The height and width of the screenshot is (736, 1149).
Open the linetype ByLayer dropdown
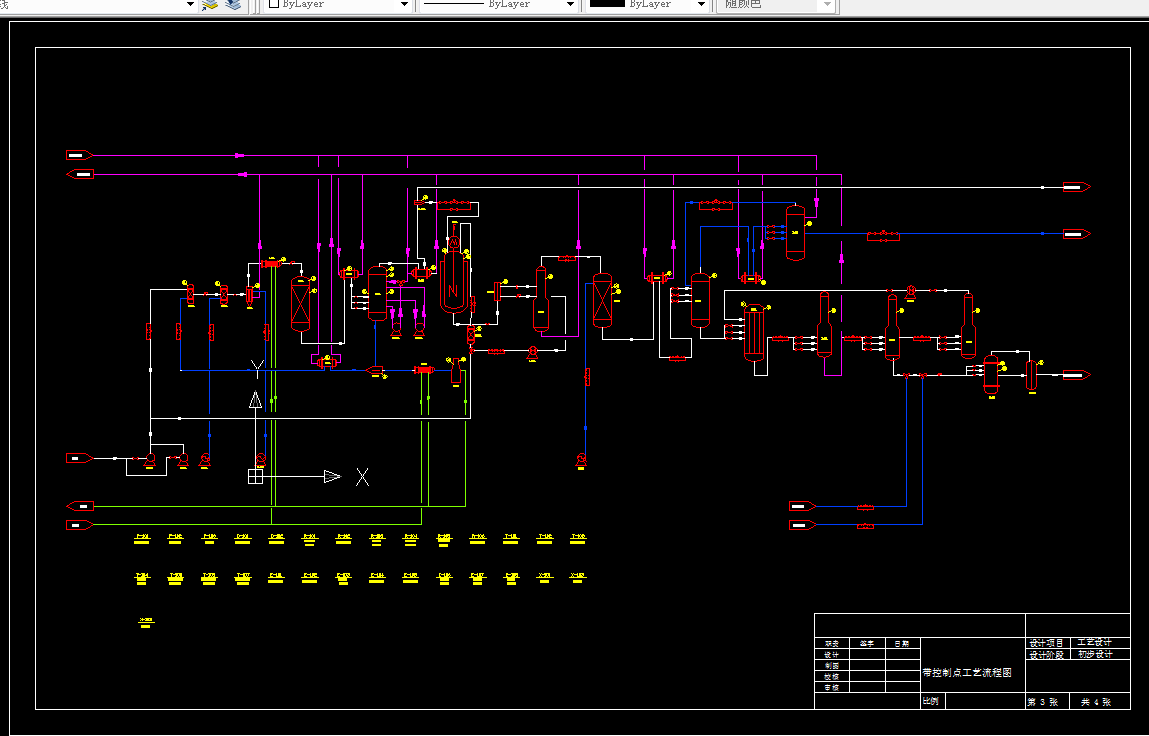click(x=570, y=4)
